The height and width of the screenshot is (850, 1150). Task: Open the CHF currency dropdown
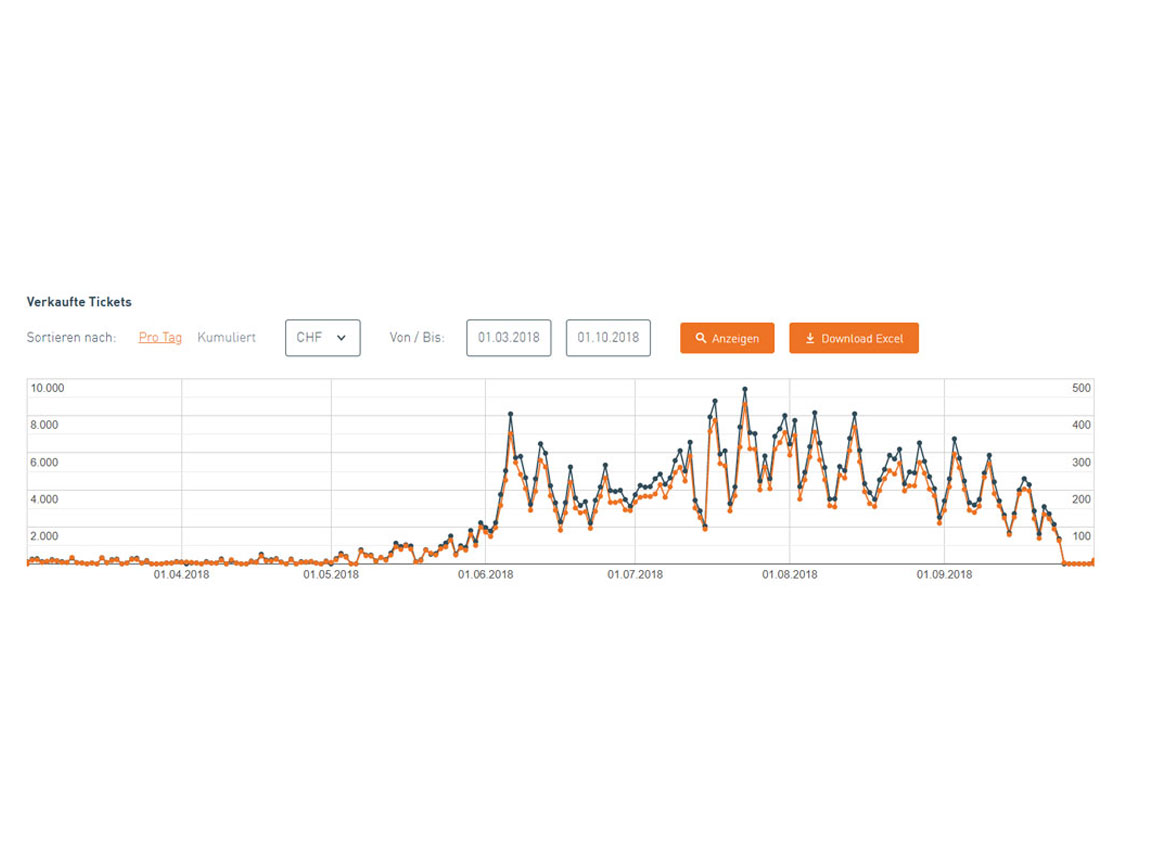(x=322, y=338)
